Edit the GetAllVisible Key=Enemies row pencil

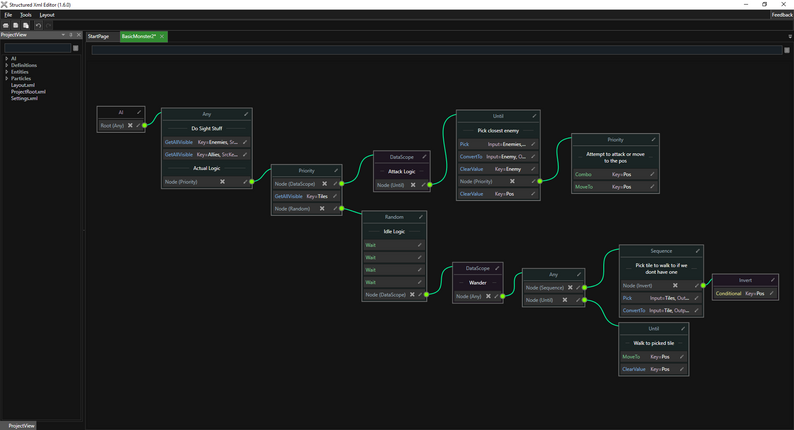tap(245, 142)
